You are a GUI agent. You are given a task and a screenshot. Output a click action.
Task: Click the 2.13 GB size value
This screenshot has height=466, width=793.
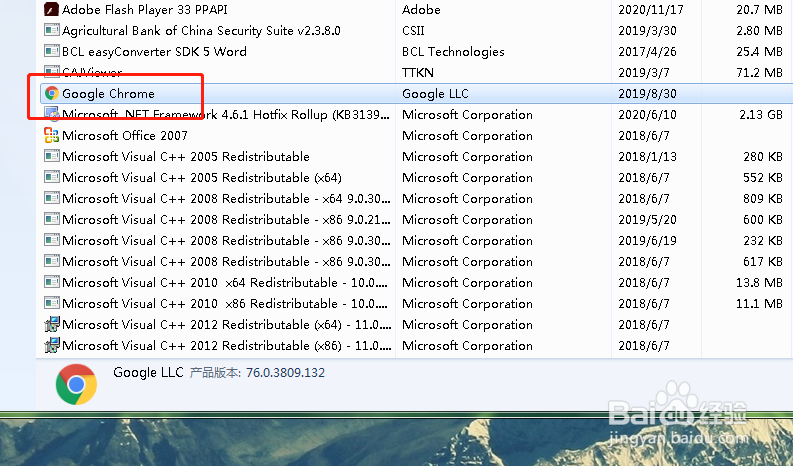point(761,115)
